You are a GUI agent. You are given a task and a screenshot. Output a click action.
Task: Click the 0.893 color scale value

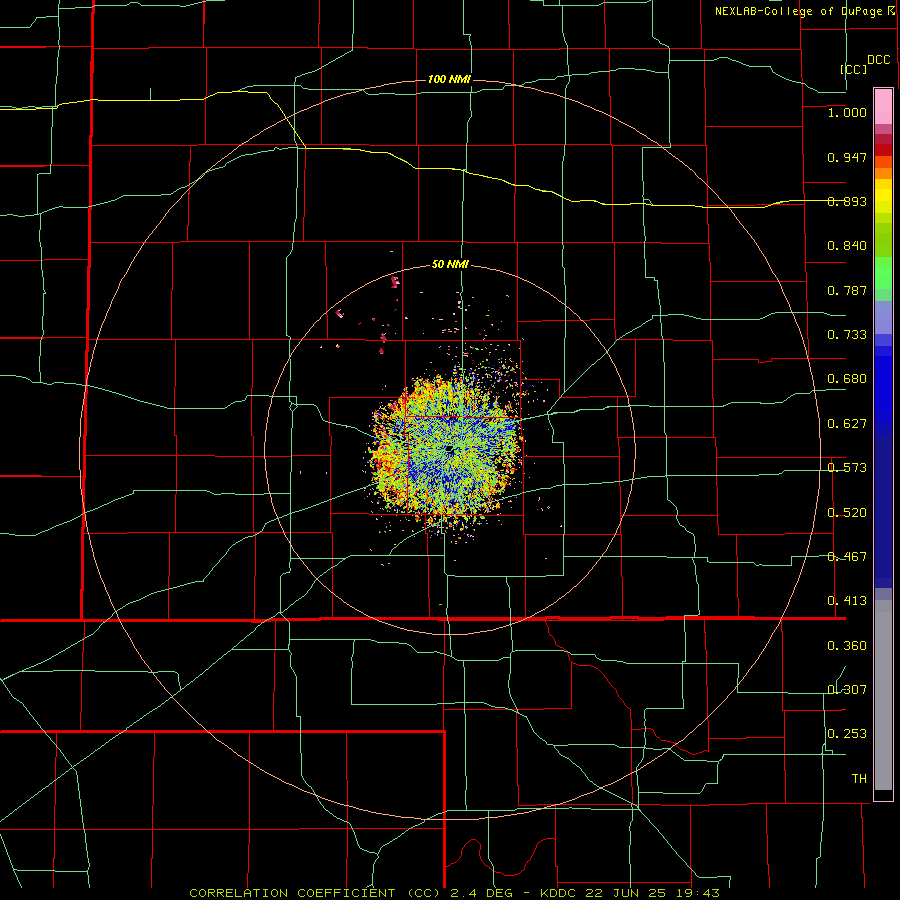(x=847, y=201)
